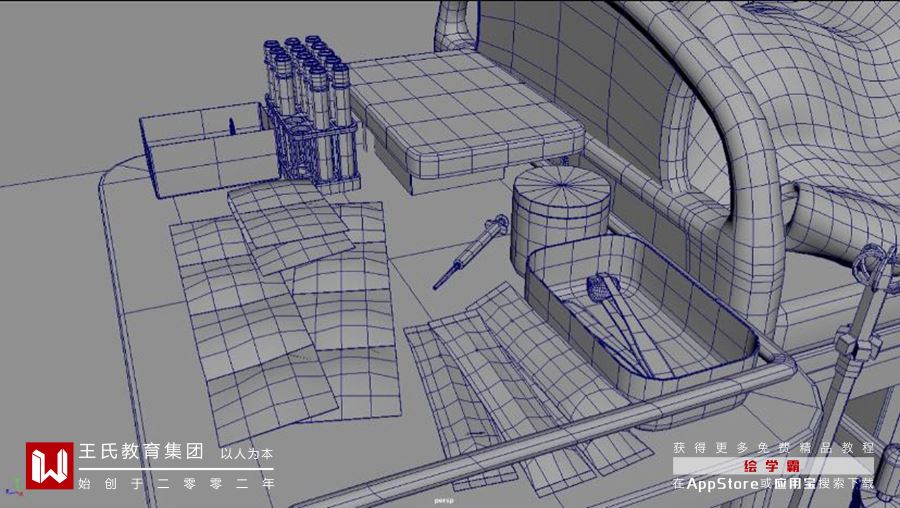Select the hexagonal nut on the right stand

858,343
